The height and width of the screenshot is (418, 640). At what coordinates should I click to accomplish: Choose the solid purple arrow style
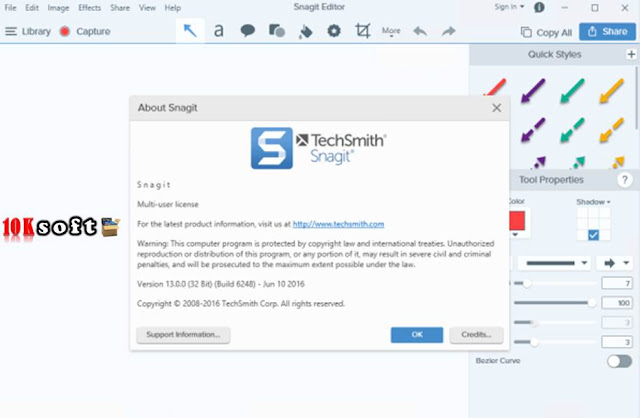pyautogui.click(x=533, y=91)
